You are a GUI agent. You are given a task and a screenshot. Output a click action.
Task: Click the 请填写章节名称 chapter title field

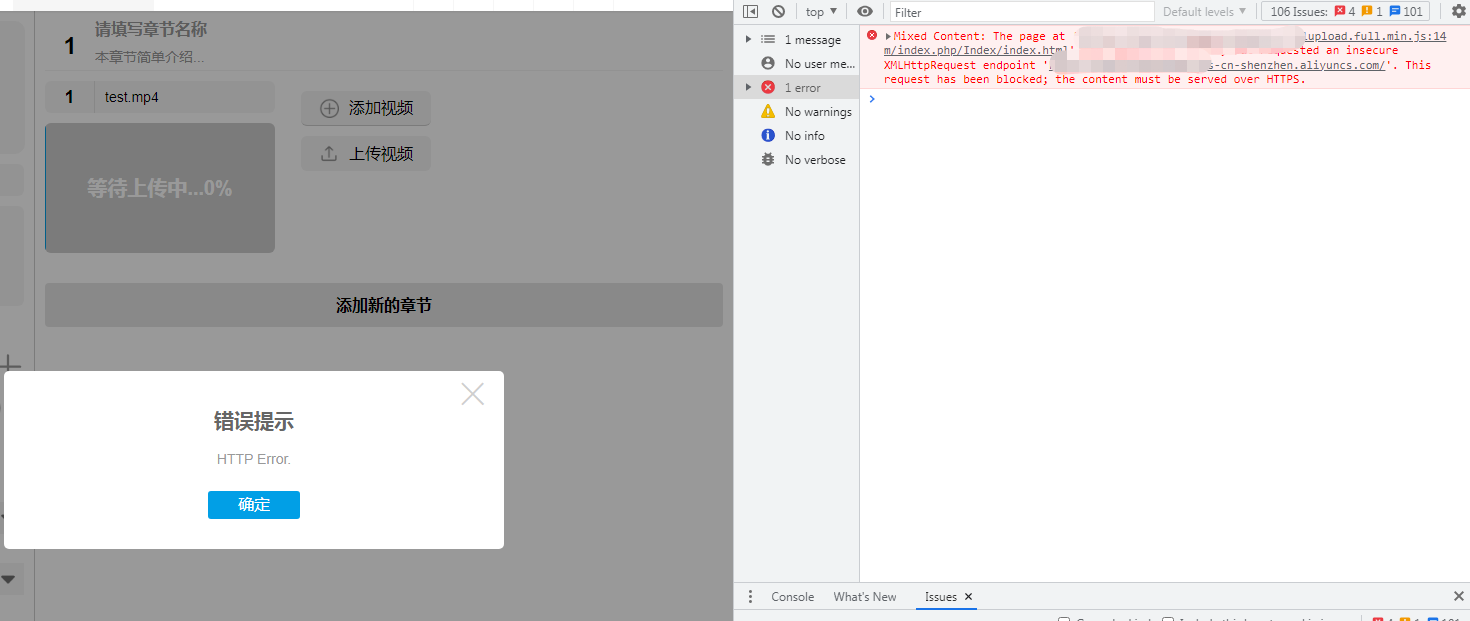click(151, 30)
